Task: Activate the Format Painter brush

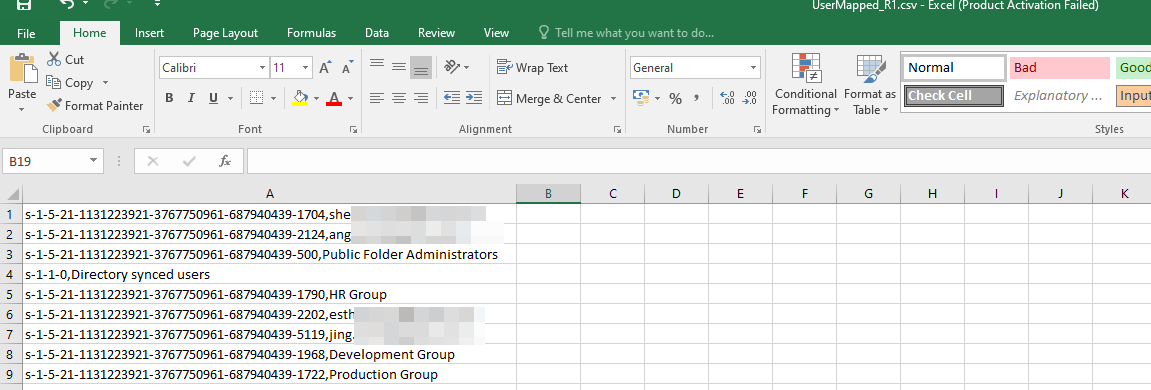Action: (54, 106)
